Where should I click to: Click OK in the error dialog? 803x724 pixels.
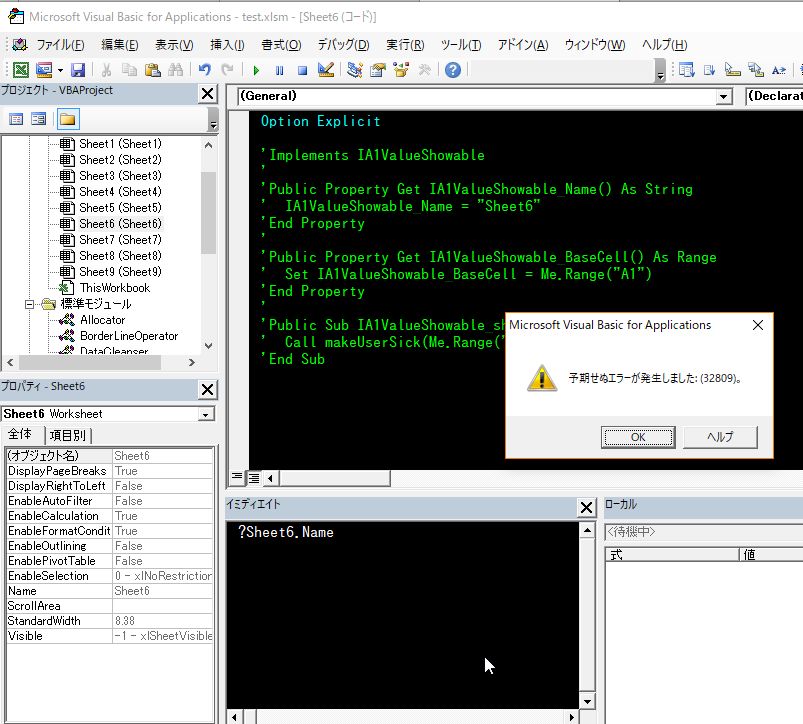[x=638, y=437]
